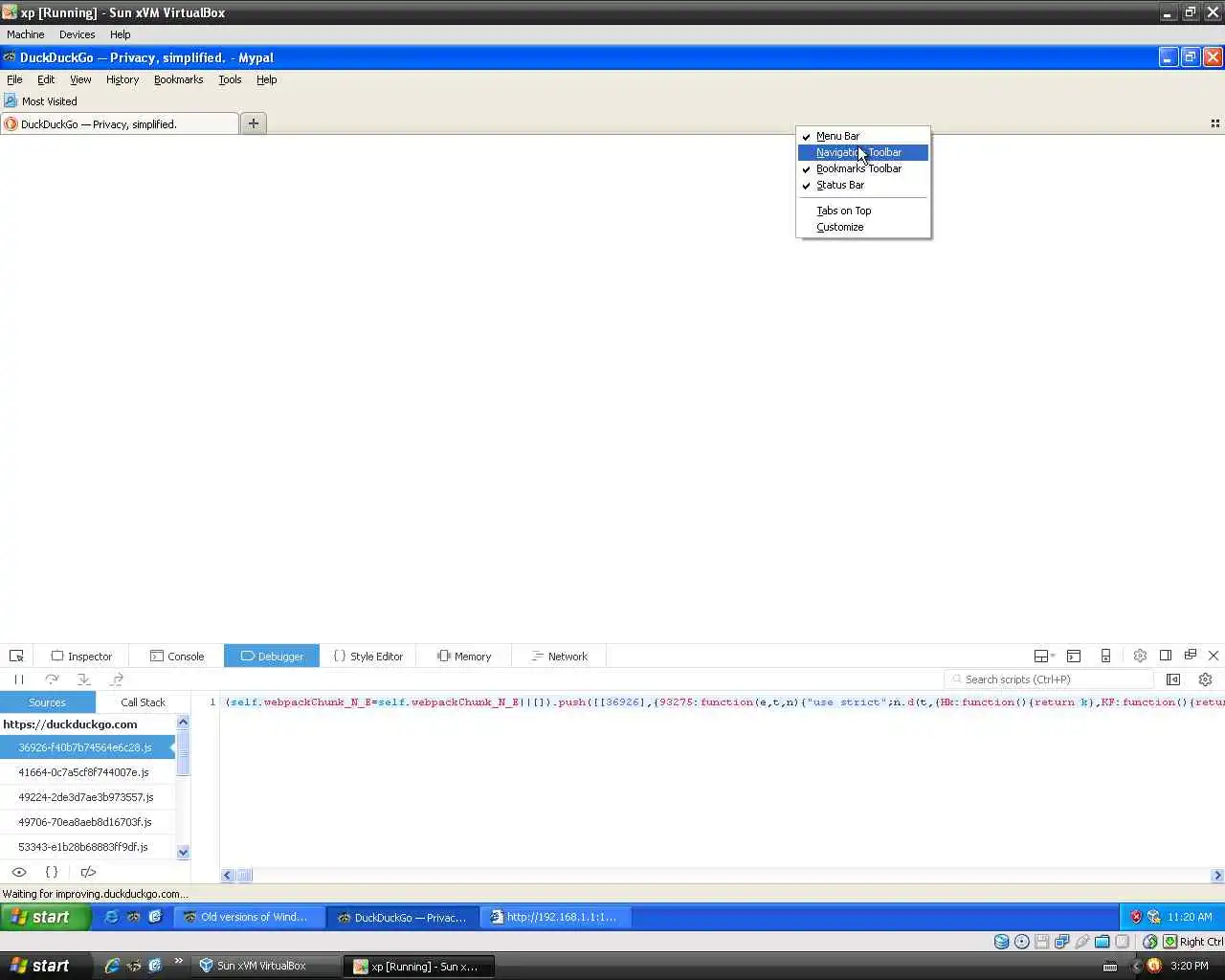
Task: Enable Responsive Design Mode icon
Action: point(1105,657)
